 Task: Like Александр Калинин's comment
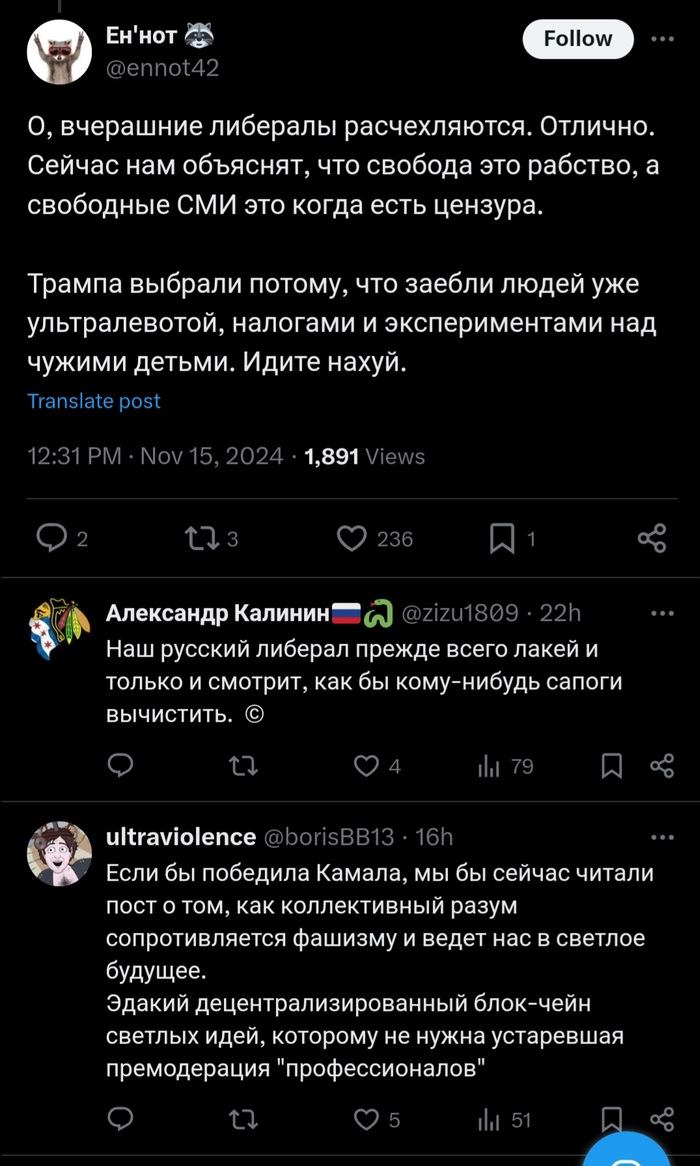(367, 766)
